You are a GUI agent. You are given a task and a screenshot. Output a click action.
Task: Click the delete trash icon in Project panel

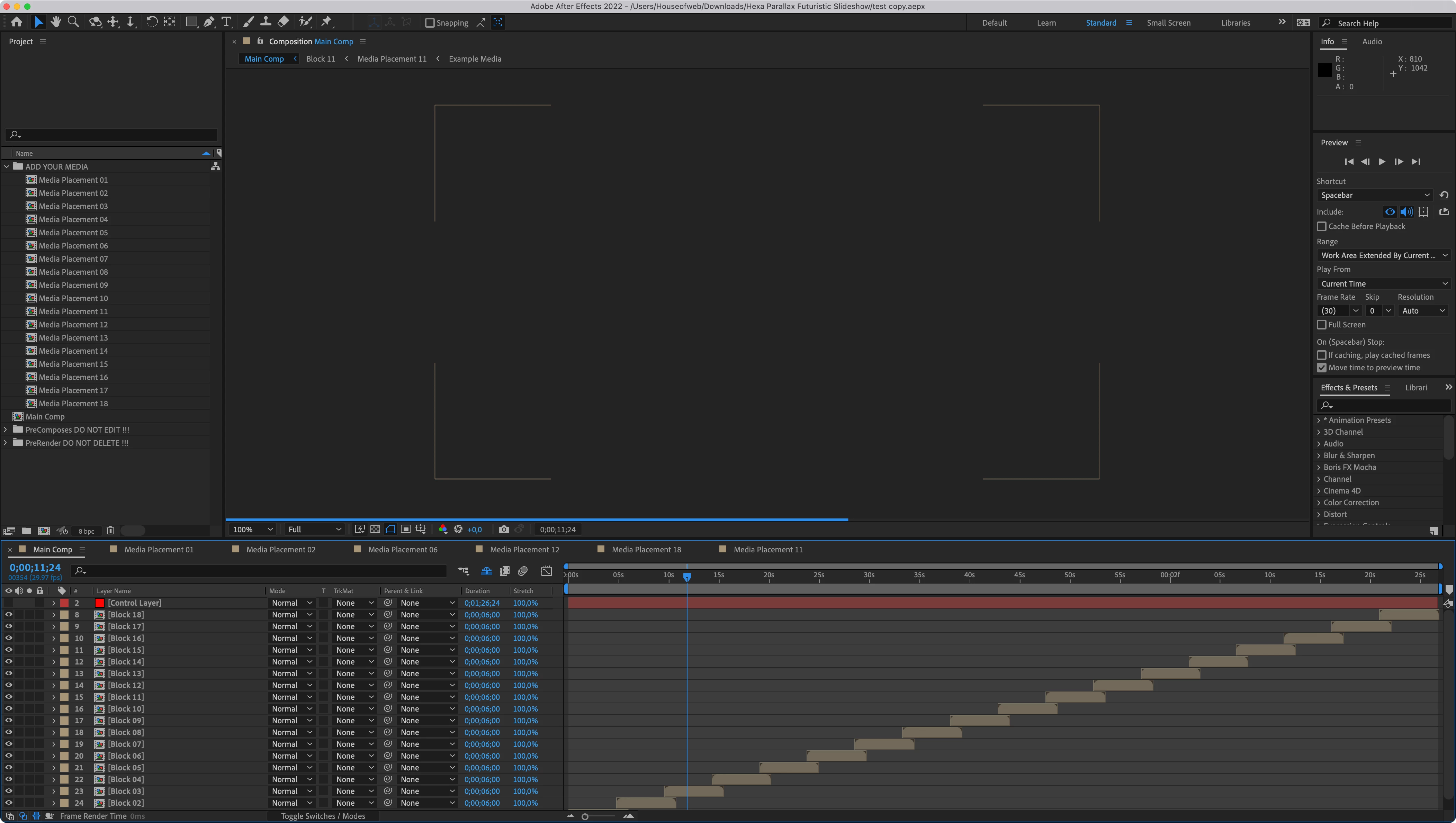(110, 531)
